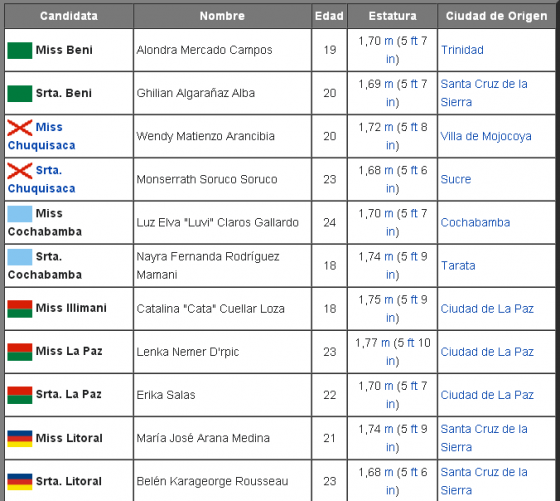Click the light blue flag beside Miss Cochabamba
Viewport: 560px width, 501px height.
point(20,214)
